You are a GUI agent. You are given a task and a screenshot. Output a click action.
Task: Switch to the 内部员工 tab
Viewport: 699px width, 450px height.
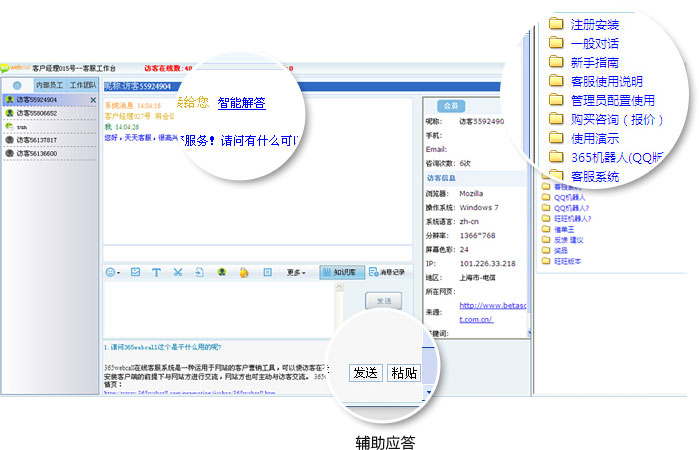[x=47, y=86]
